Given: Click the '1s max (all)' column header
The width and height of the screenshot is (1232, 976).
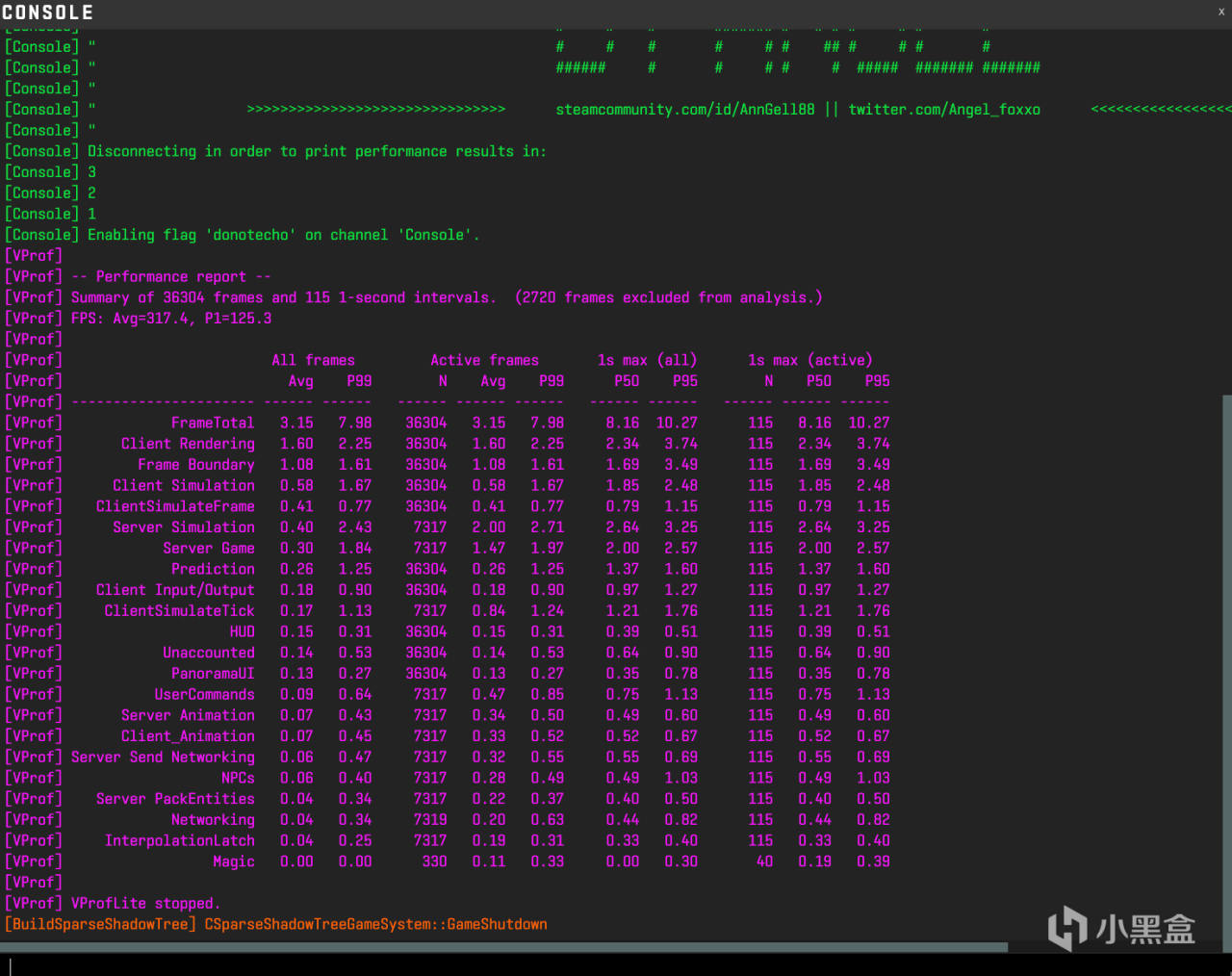Looking at the screenshot, I should (x=647, y=360).
